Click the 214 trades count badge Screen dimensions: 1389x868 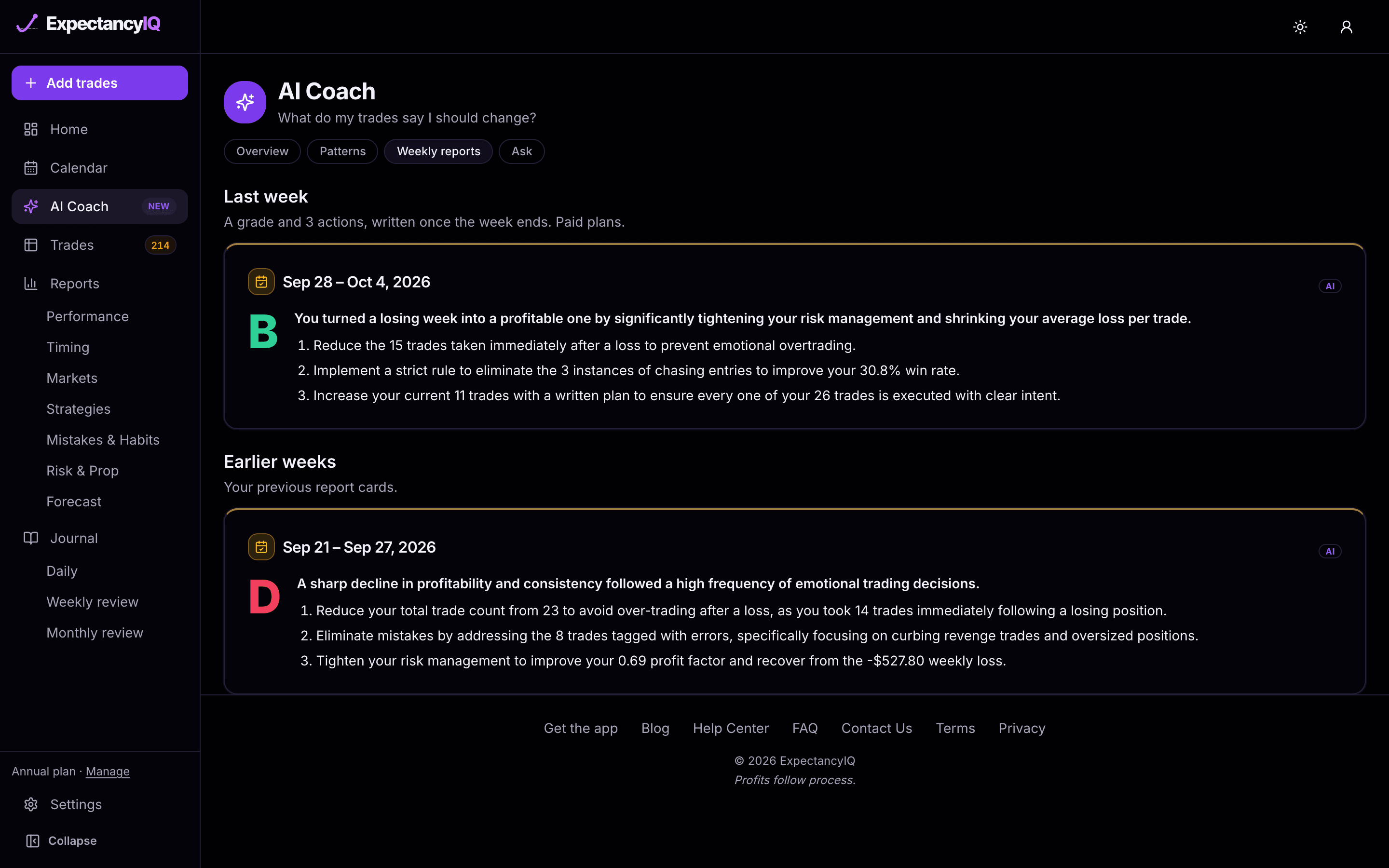[160, 245]
